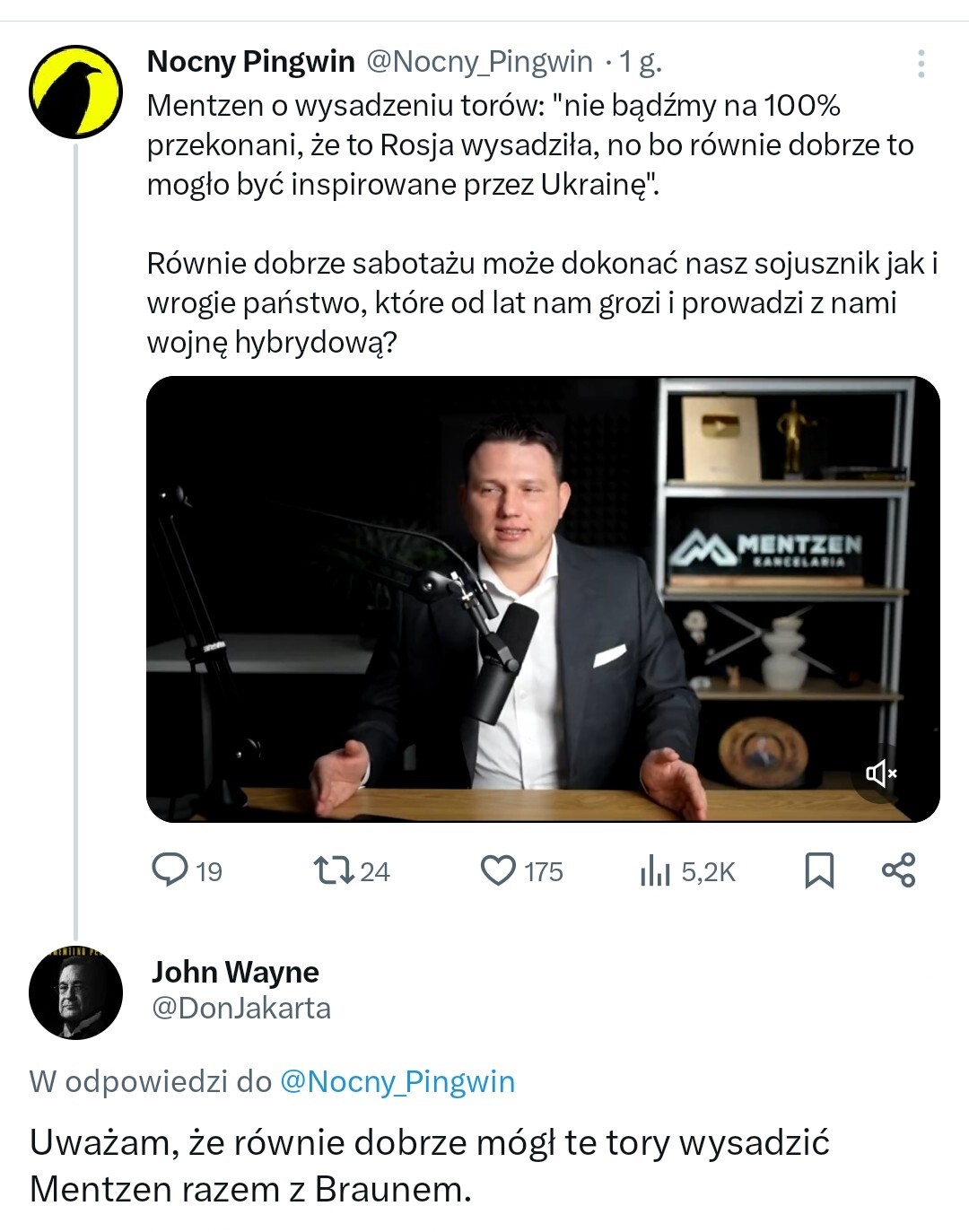The width and height of the screenshot is (969, 1232).
Task: Tap the share icon
Action: [898, 869]
